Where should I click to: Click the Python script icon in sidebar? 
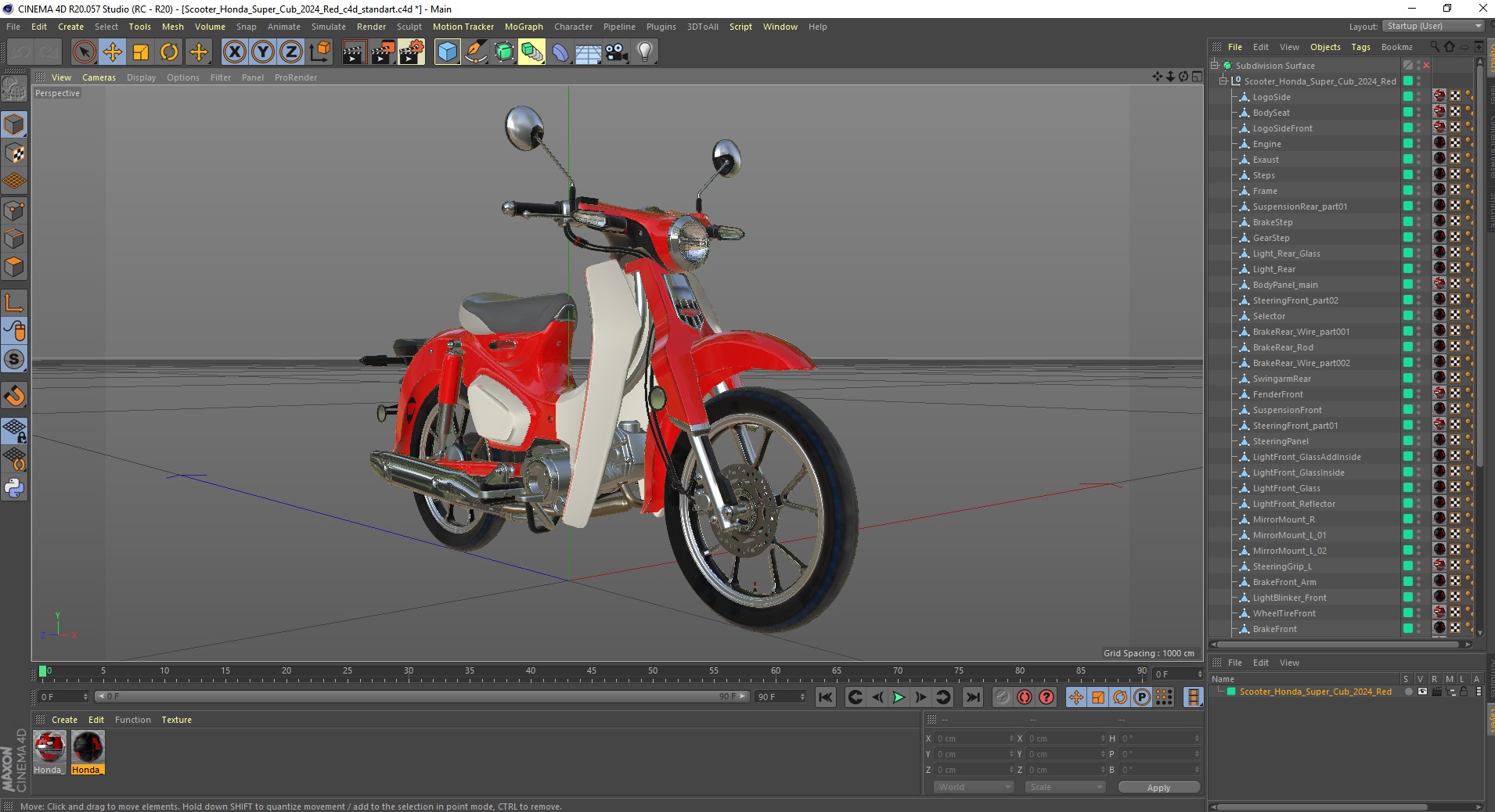pyautogui.click(x=14, y=488)
